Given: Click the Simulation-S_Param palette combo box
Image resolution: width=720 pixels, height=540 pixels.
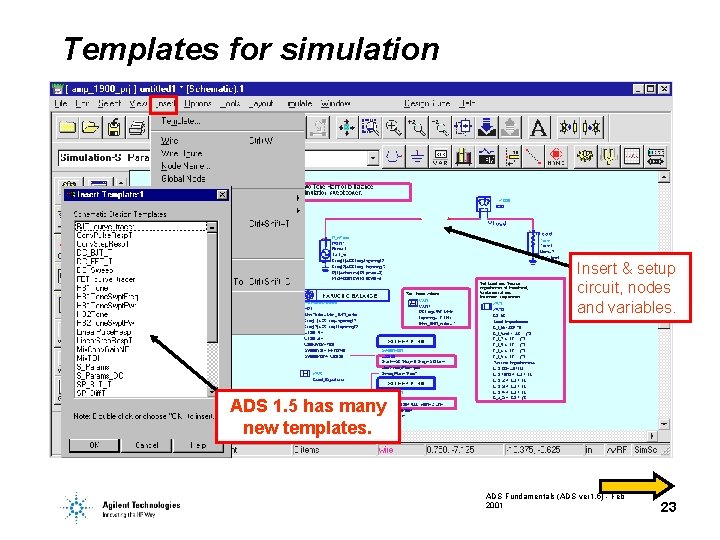Looking at the screenshot, I should pyautogui.click(x=218, y=158).
